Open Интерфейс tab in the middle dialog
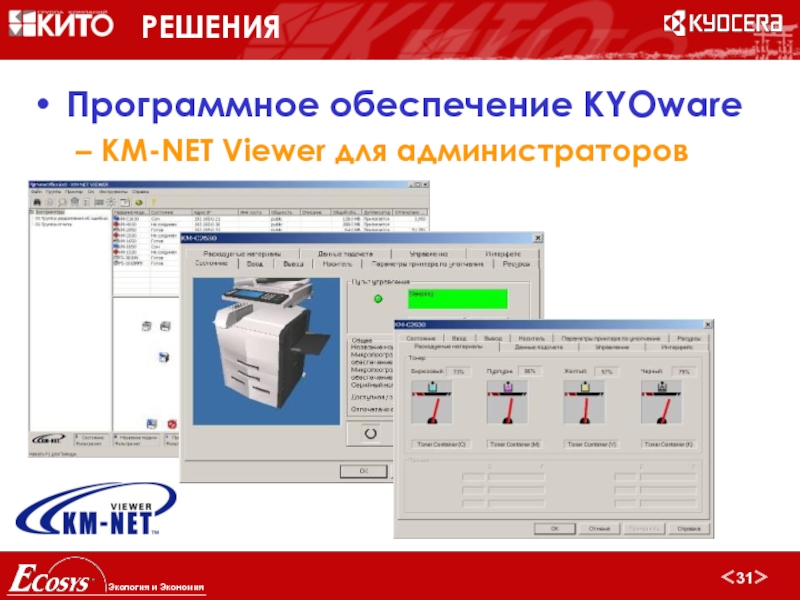The image size is (800, 600). 503,254
